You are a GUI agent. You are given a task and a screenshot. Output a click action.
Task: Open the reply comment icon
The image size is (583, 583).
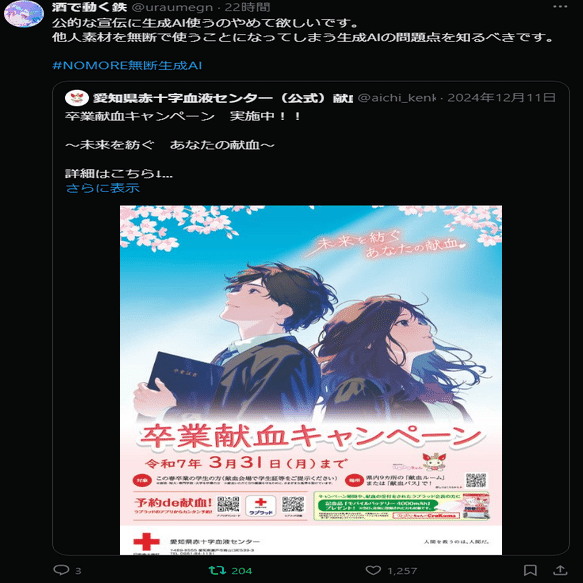[x=61, y=570]
